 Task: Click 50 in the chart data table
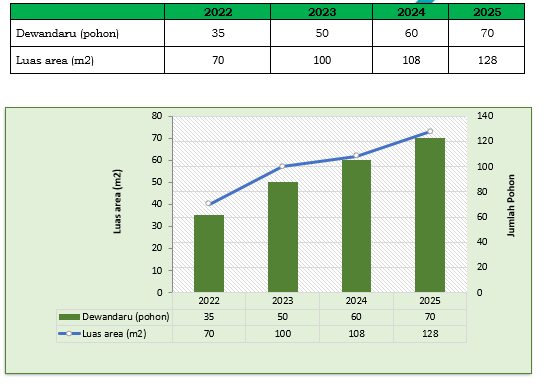click(283, 317)
